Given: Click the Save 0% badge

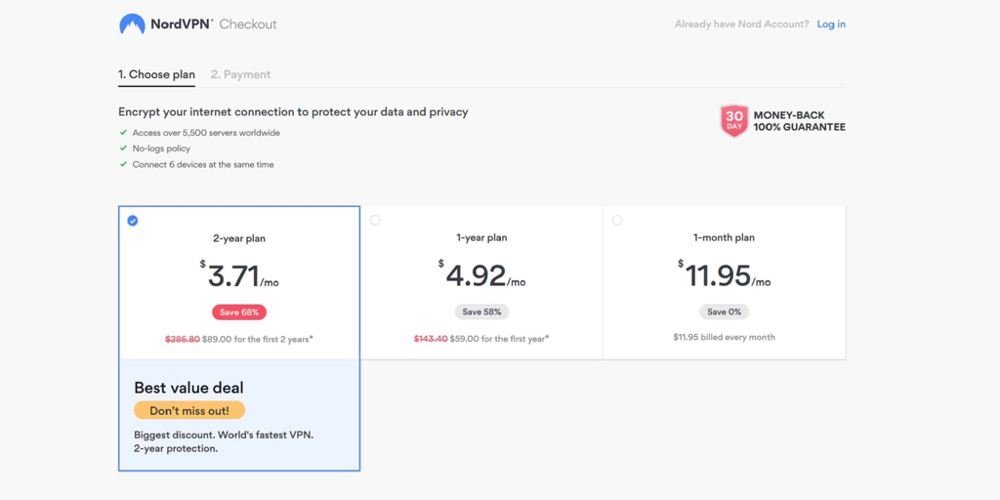Looking at the screenshot, I should coord(723,312).
